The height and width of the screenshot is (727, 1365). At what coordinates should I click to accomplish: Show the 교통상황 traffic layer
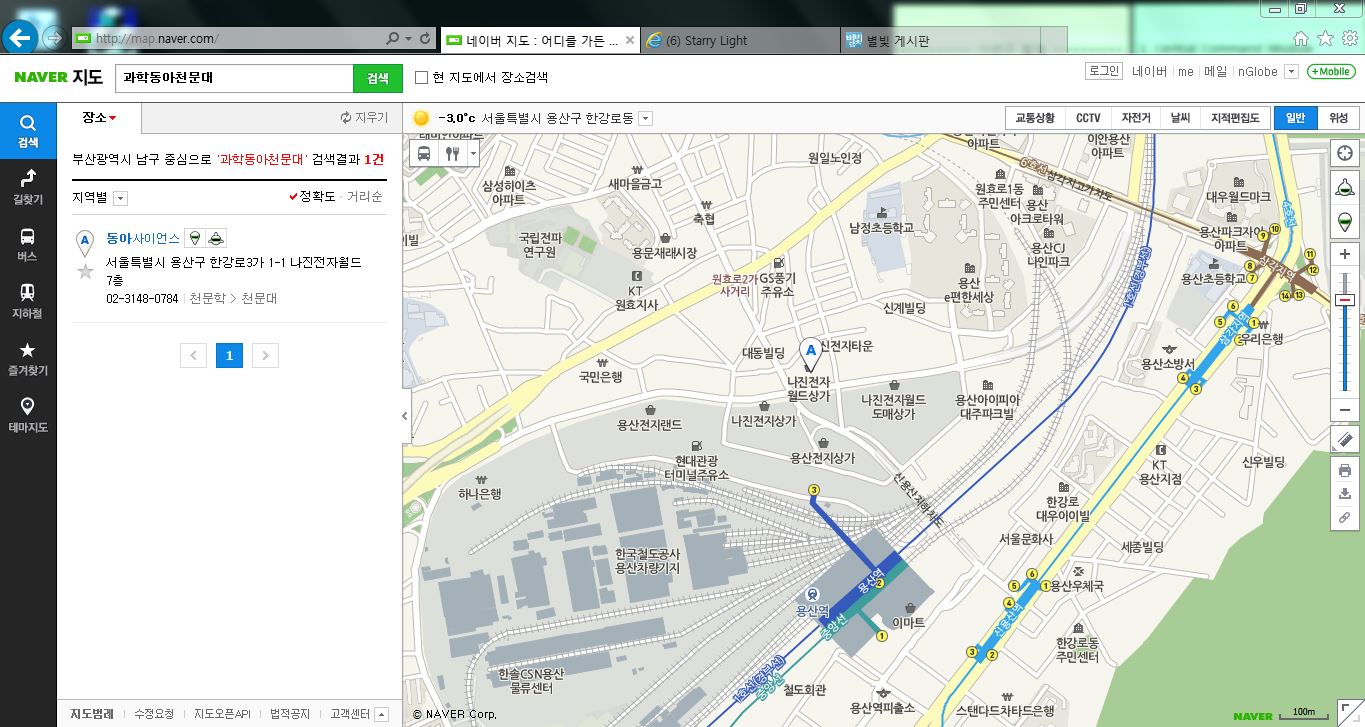point(1035,118)
